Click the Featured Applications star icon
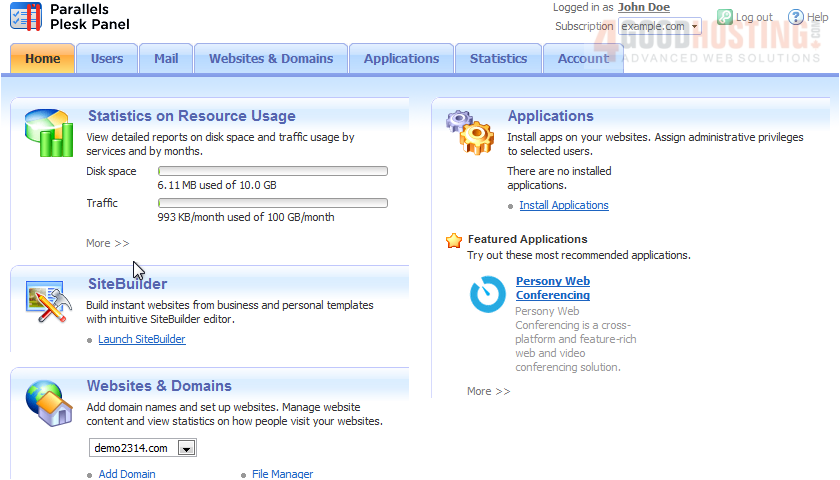 tap(454, 240)
